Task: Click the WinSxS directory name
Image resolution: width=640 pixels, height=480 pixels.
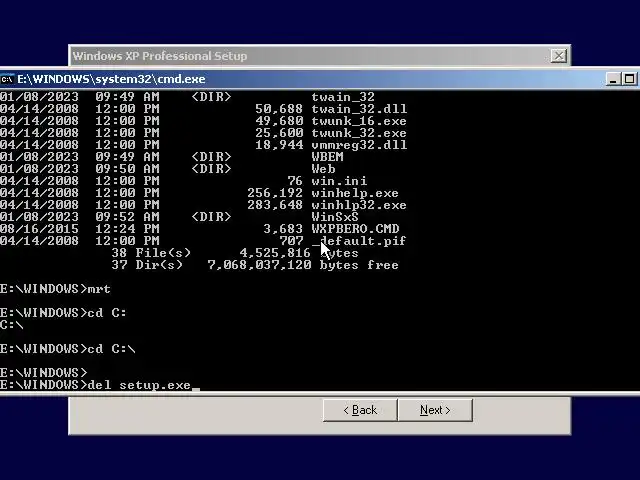Action: tap(335, 217)
